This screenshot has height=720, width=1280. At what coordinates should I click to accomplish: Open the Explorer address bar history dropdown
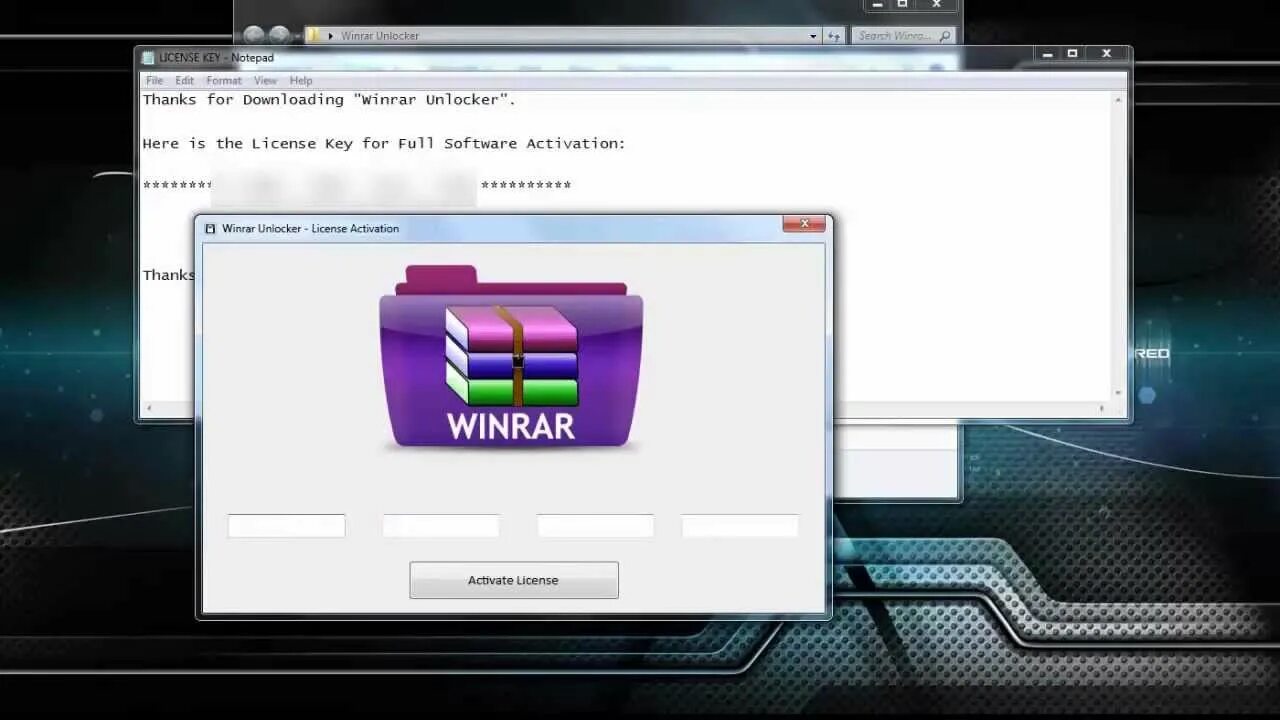pos(813,36)
